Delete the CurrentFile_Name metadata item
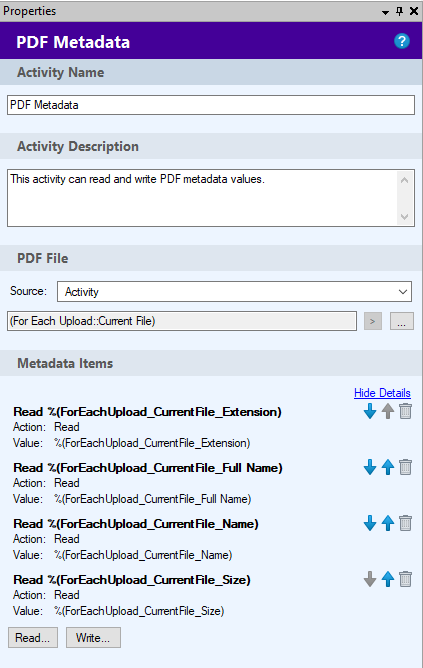Viewport: 423px width, 668px height. tap(406, 523)
